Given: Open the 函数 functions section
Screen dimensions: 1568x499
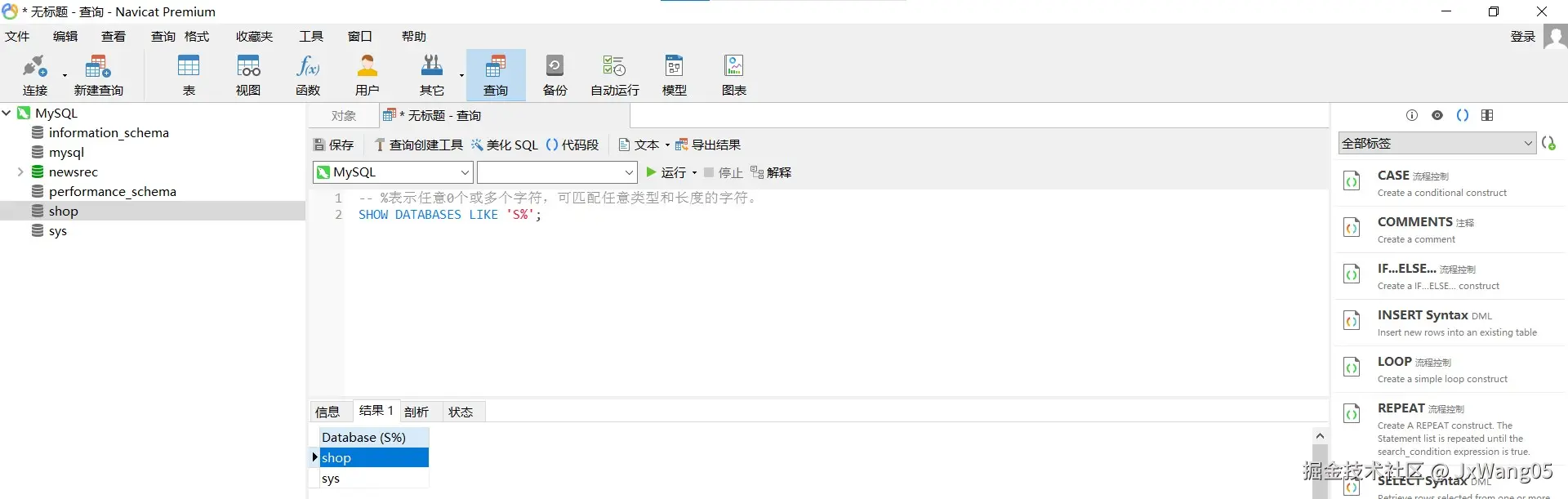Looking at the screenshot, I should (308, 75).
